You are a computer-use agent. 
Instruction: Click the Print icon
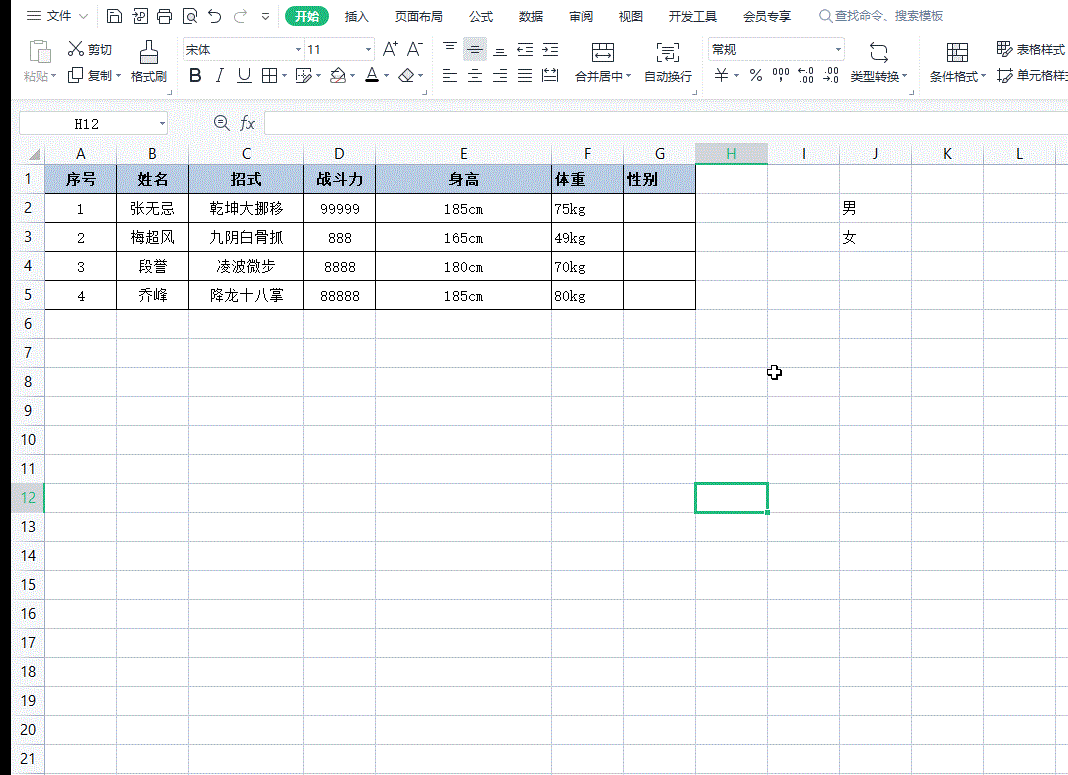[165, 16]
